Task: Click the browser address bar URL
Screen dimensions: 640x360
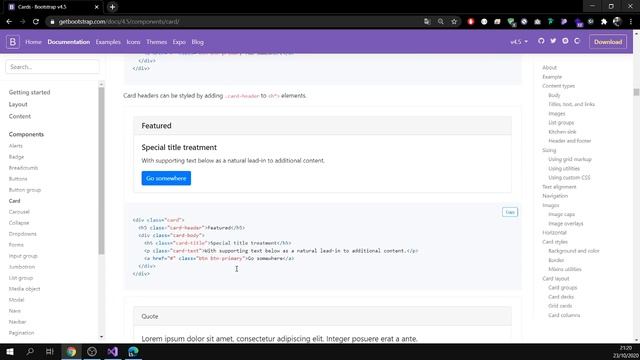Action: (x=119, y=22)
